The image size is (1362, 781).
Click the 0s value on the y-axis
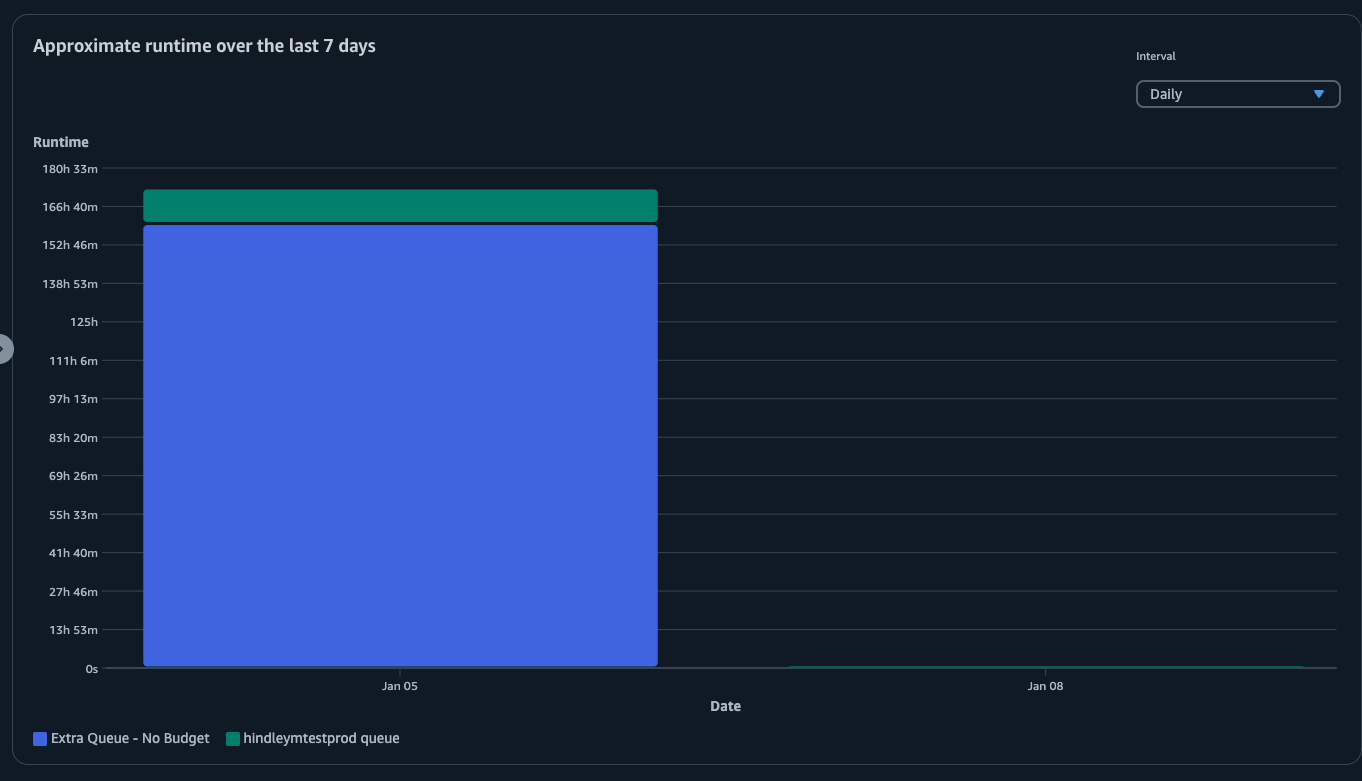pyautogui.click(x=91, y=668)
